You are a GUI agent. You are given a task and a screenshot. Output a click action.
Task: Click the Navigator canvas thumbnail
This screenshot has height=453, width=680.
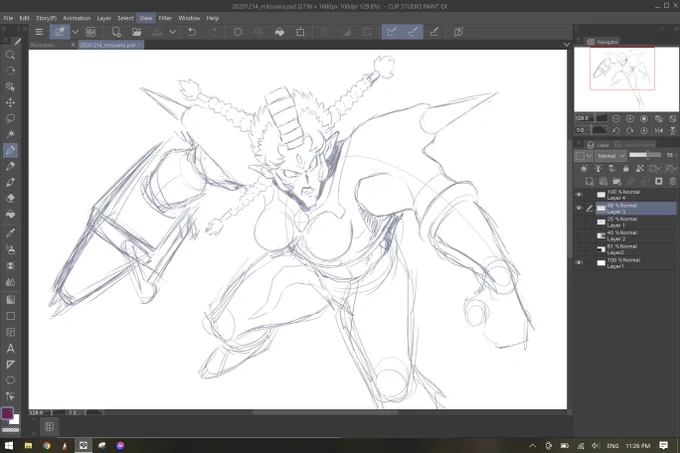(x=626, y=79)
